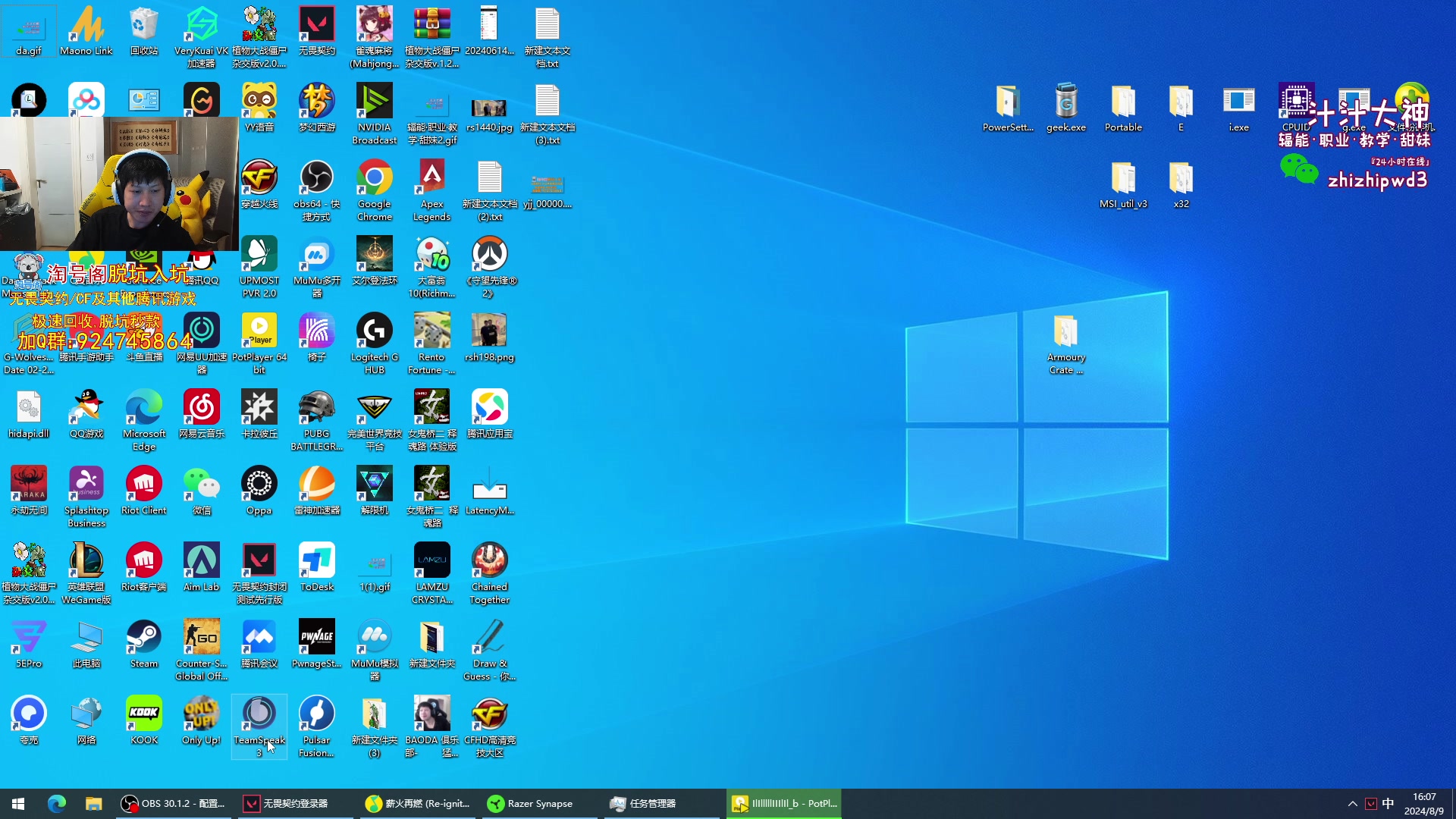Launch PotPlayer 64 bit icon
This screenshot has height=819, width=1456.
click(259, 344)
